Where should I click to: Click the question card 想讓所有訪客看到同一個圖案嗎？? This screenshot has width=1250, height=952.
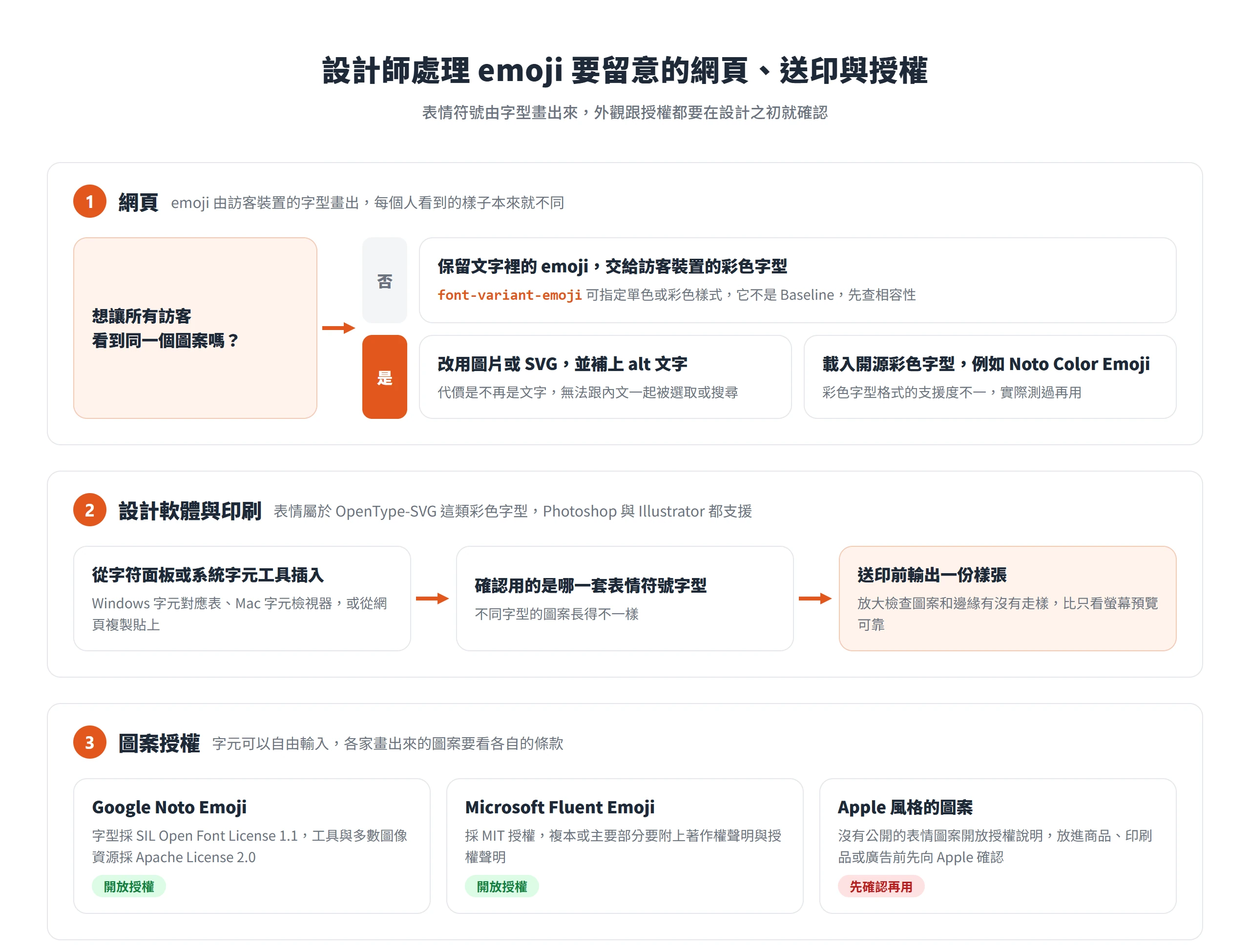[195, 328]
